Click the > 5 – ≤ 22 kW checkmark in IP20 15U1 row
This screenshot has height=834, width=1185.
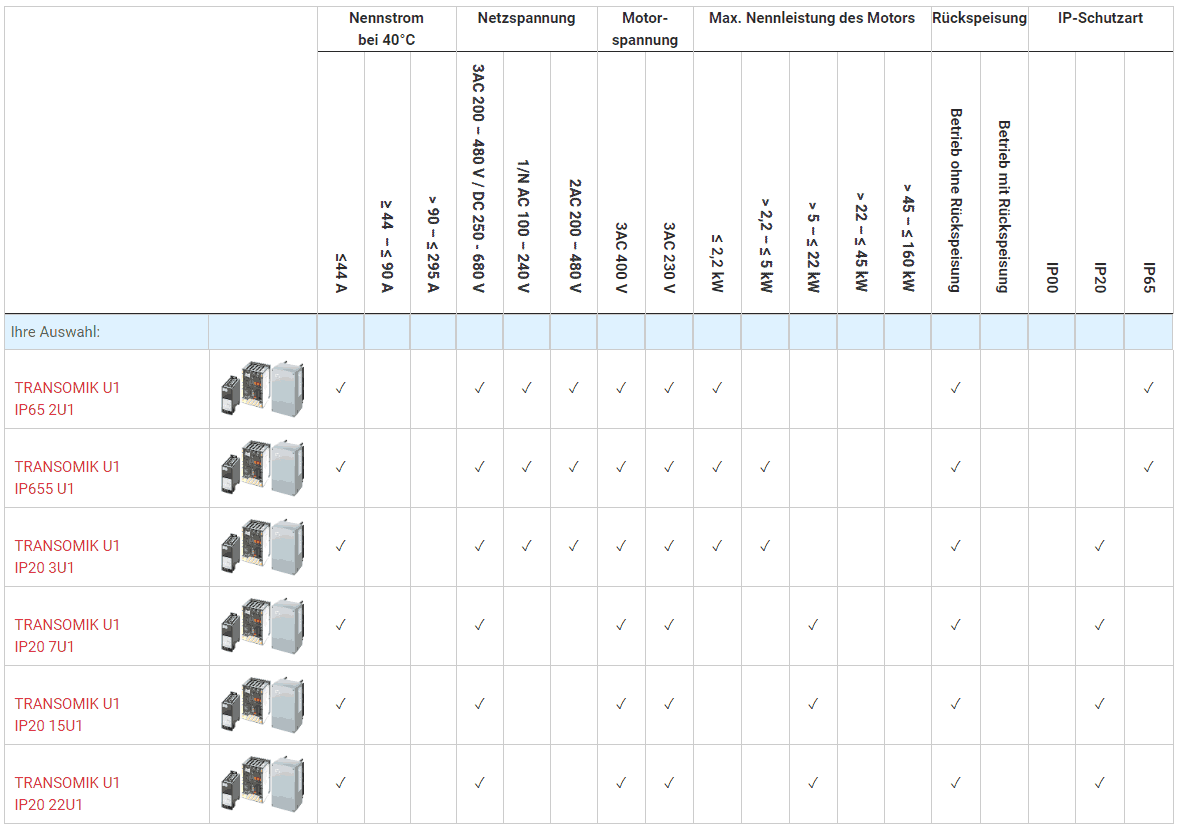pos(813,704)
